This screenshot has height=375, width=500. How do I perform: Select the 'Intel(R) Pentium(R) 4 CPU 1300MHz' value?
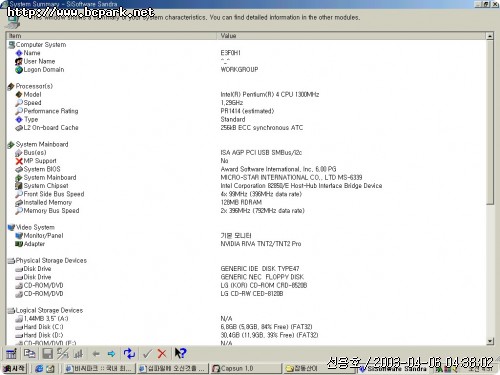click(x=270, y=95)
